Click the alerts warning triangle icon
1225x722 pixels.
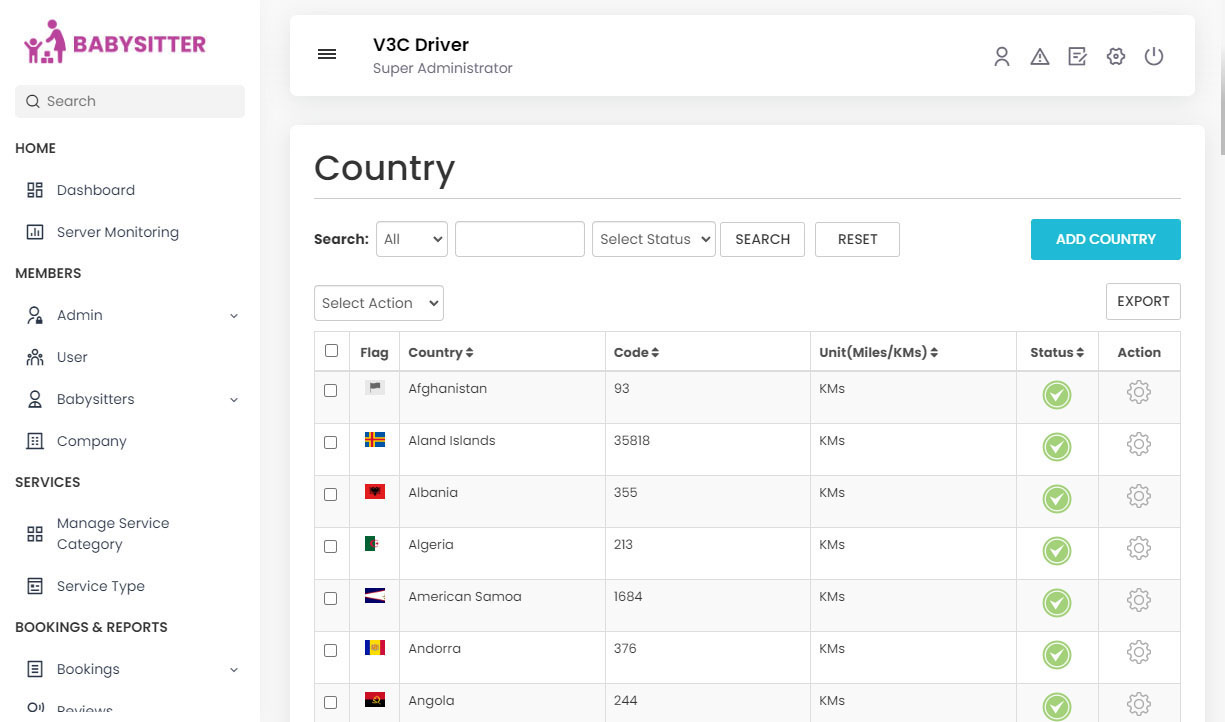pos(1040,57)
